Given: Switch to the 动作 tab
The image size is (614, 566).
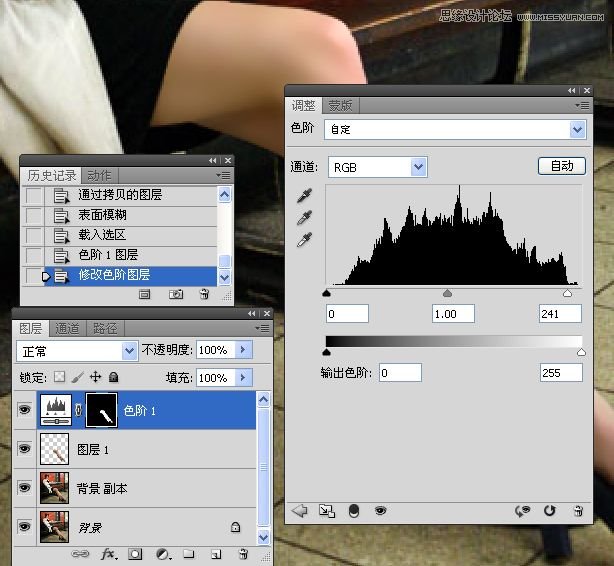Looking at the screenshot, I should pos(99,175).
